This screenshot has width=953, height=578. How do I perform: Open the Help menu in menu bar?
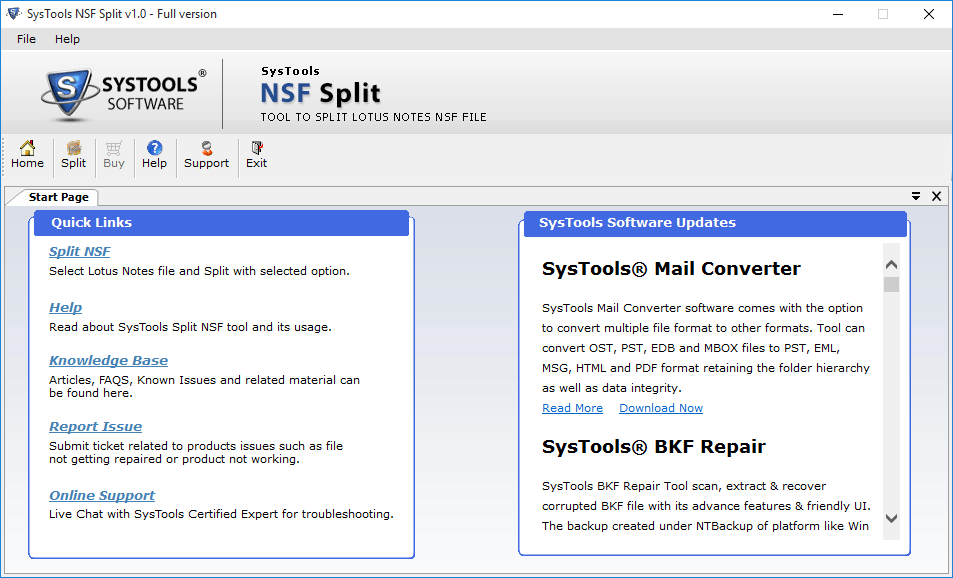click(67, 39)
